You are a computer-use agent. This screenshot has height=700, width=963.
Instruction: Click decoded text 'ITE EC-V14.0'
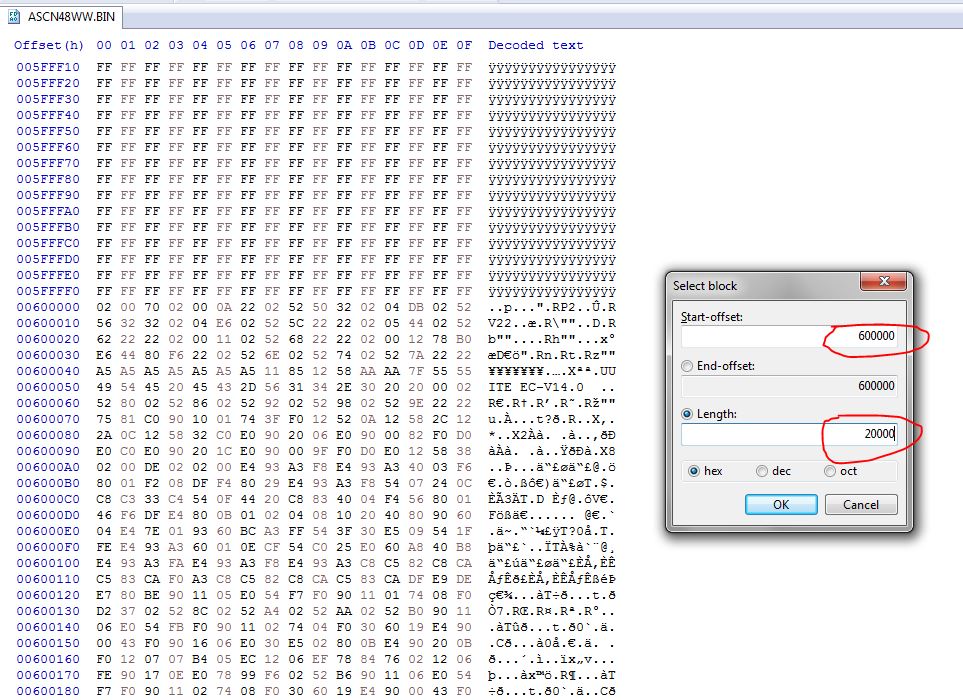[x=536, y=387]
